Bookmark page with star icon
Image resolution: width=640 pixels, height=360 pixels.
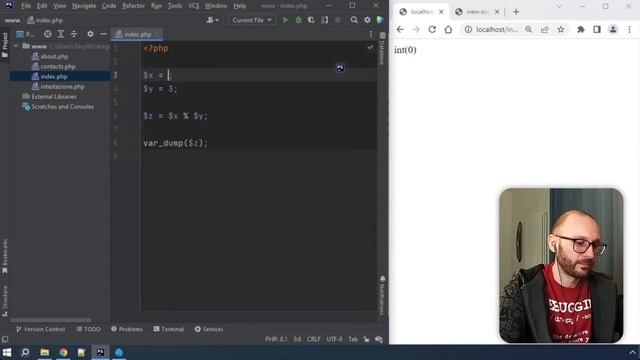pyautogui.click(x=561, y=29)
